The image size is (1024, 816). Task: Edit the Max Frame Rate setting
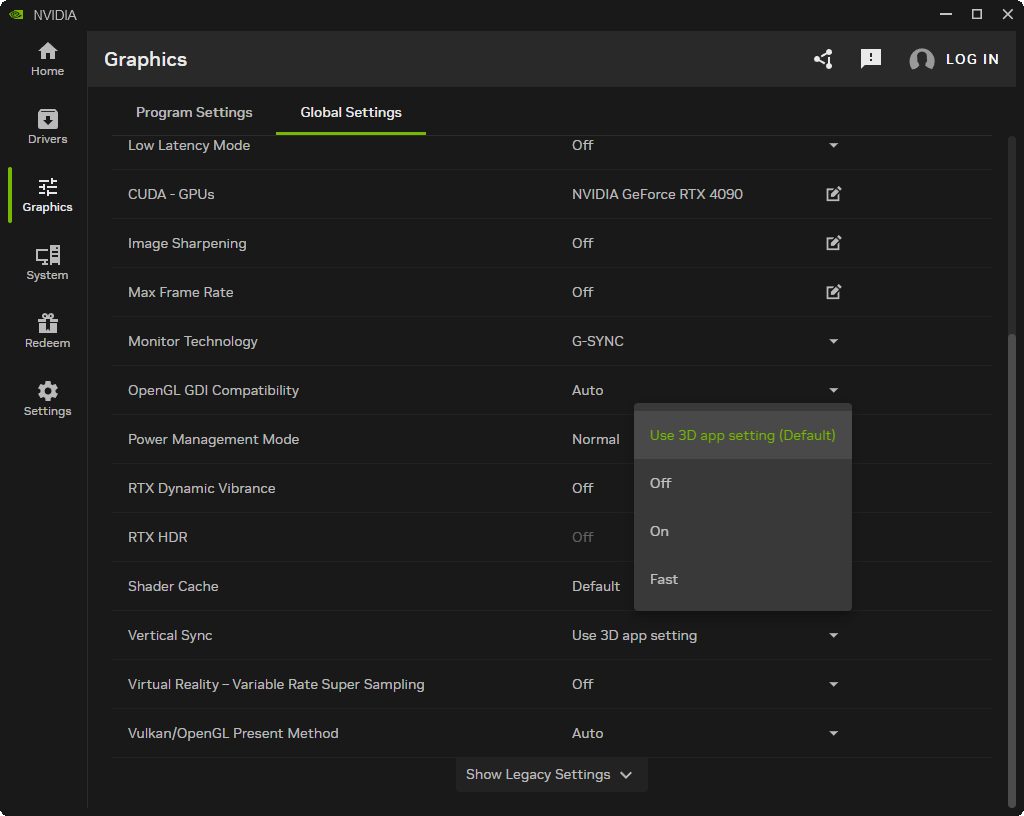[x=833, y=292]
